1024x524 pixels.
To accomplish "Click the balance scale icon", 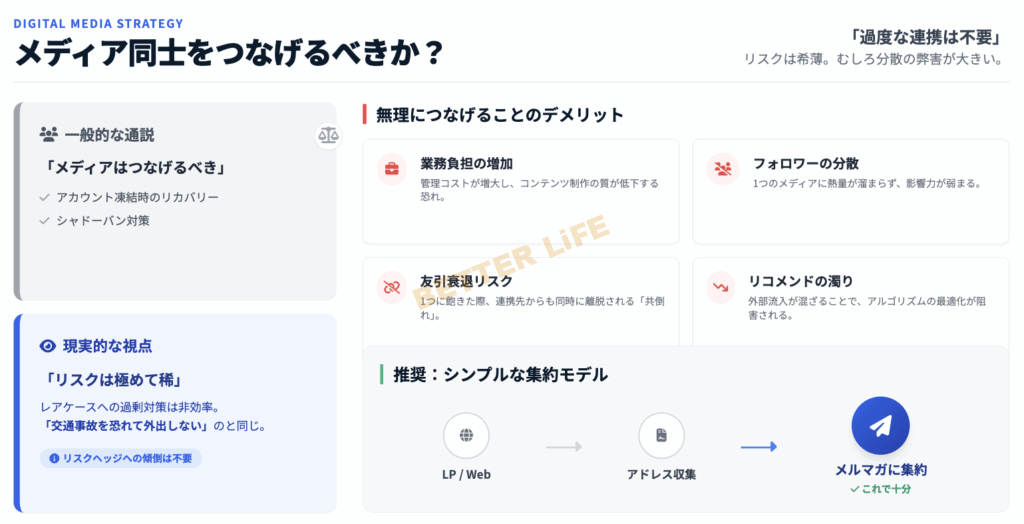I will [328, 135].
